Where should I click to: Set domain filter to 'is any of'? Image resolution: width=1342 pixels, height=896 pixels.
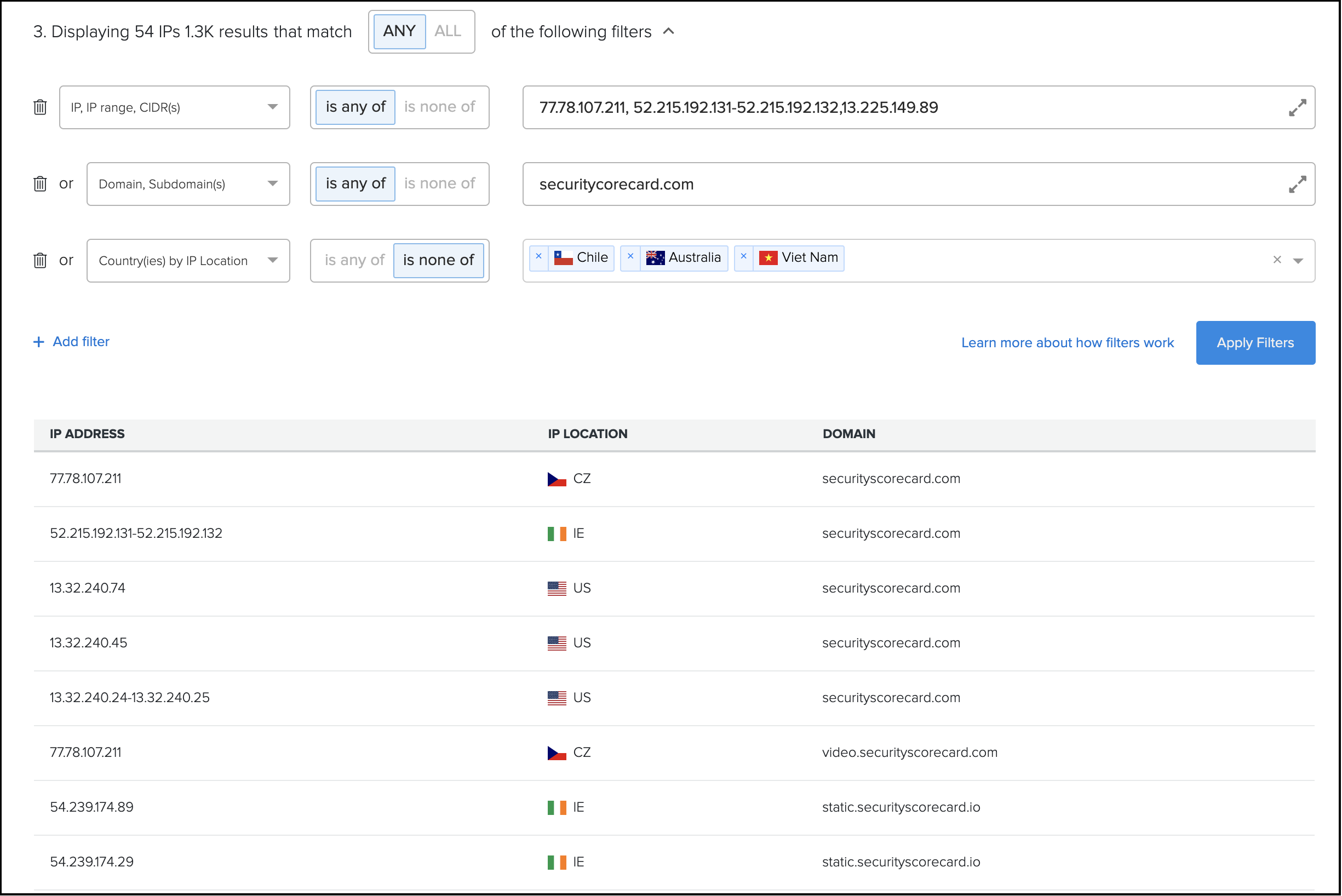(x=355, y=184)
